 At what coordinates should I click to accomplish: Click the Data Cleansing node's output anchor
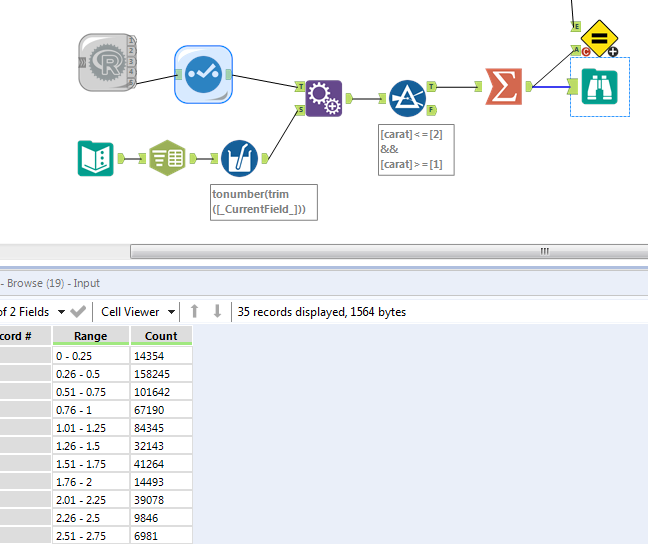229,74
